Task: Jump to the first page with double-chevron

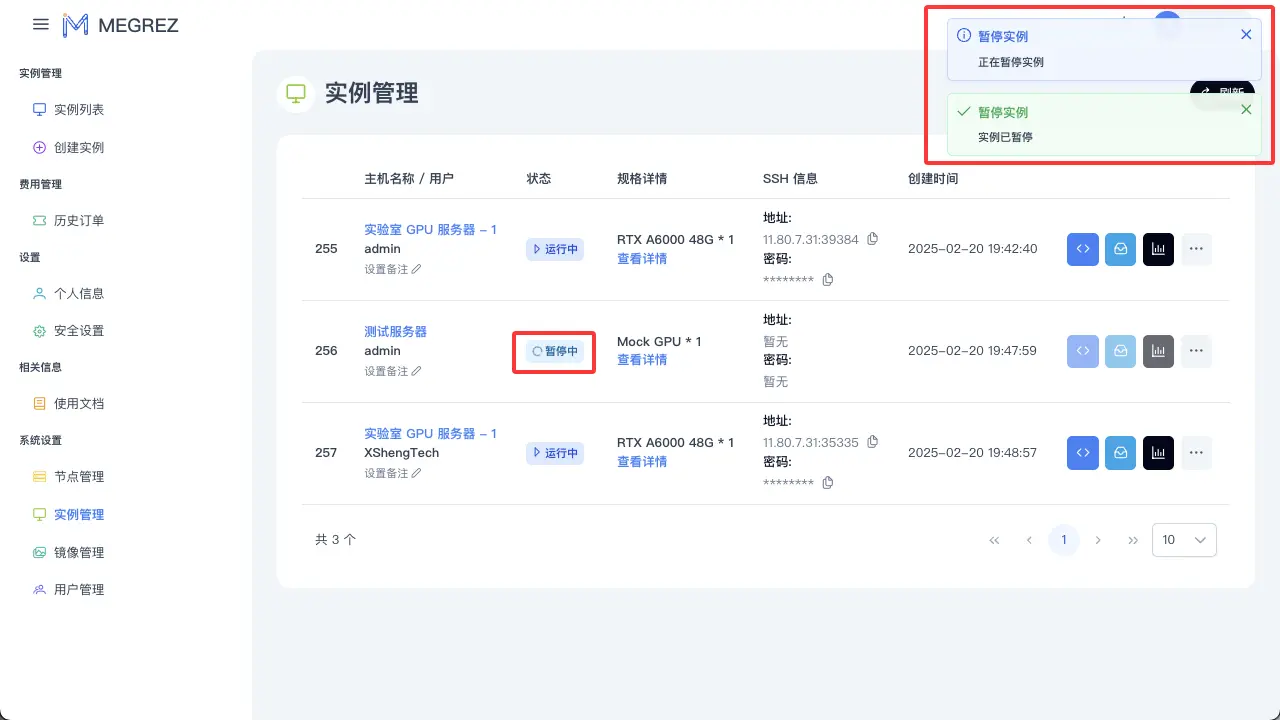Action: (994, 540)
